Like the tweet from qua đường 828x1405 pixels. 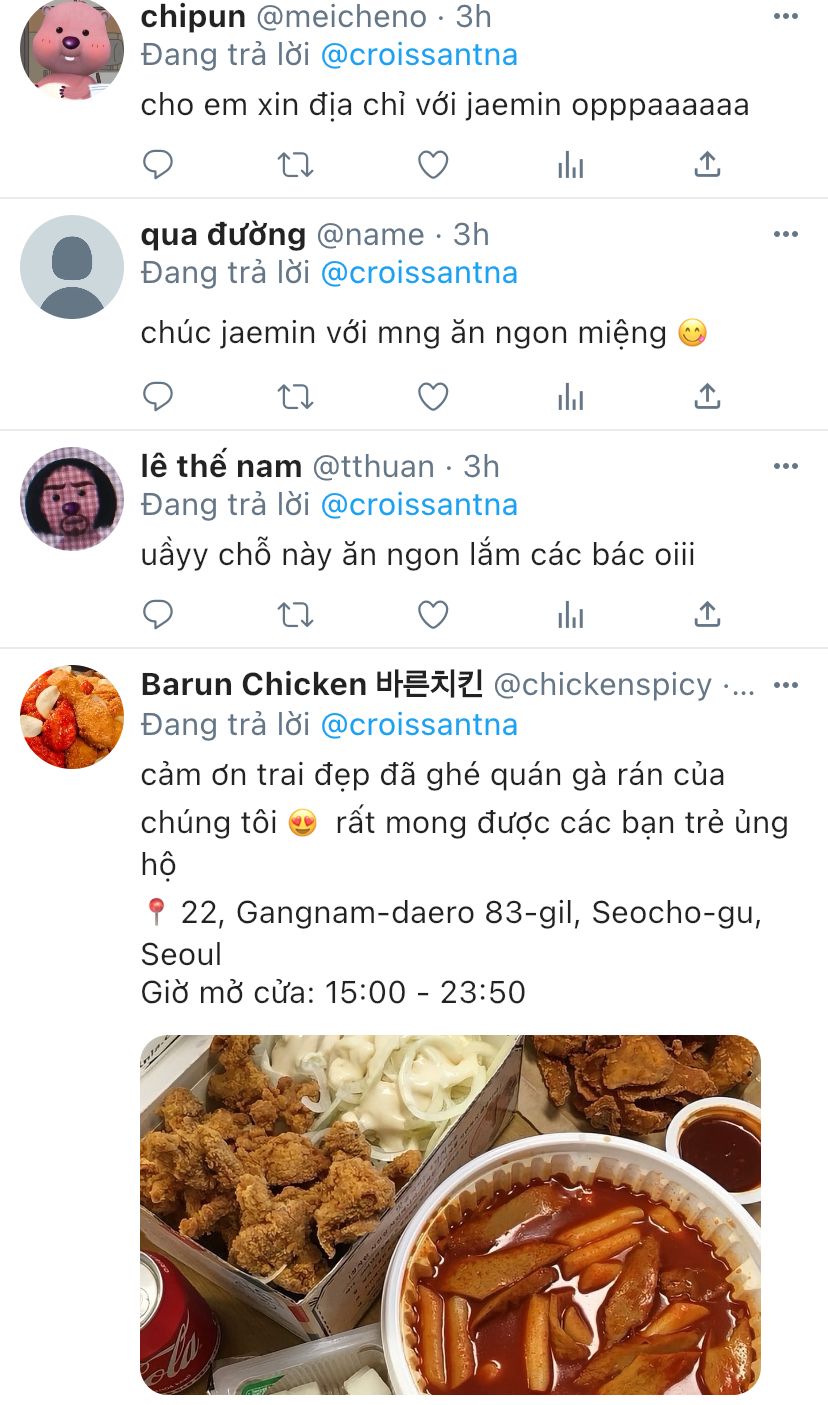click(432, 397)
